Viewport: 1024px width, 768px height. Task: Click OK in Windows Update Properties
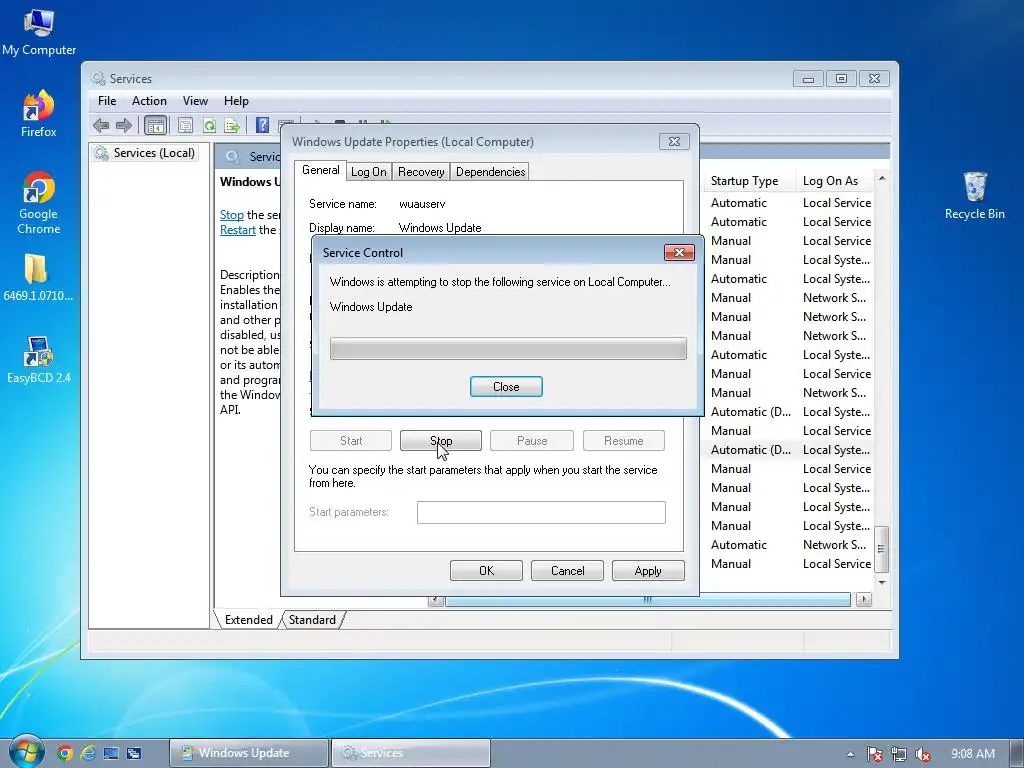487,571
